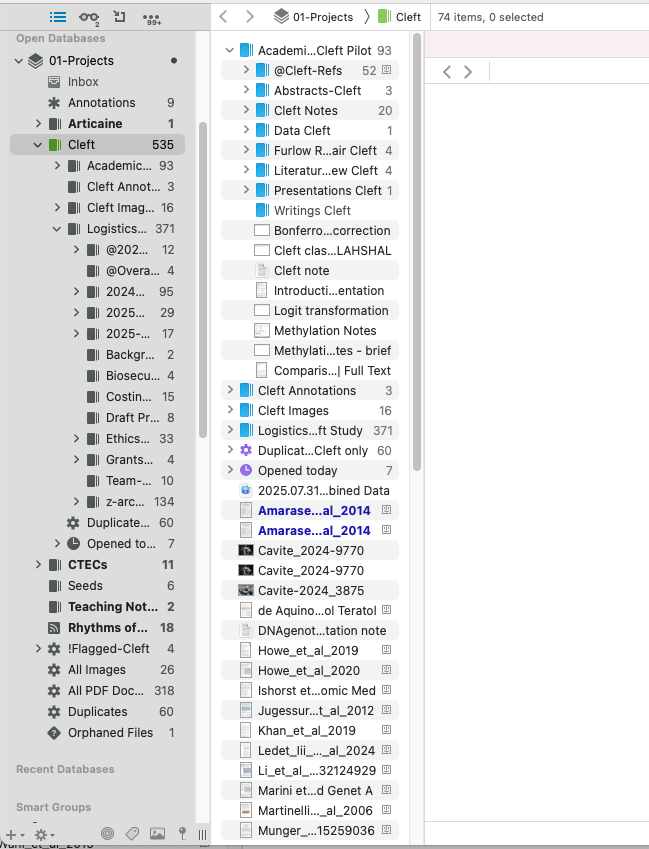This screenshot has height=849, width=649.
Task: Expand the Opened today smart group in list
Action: (x=230, y=470)
